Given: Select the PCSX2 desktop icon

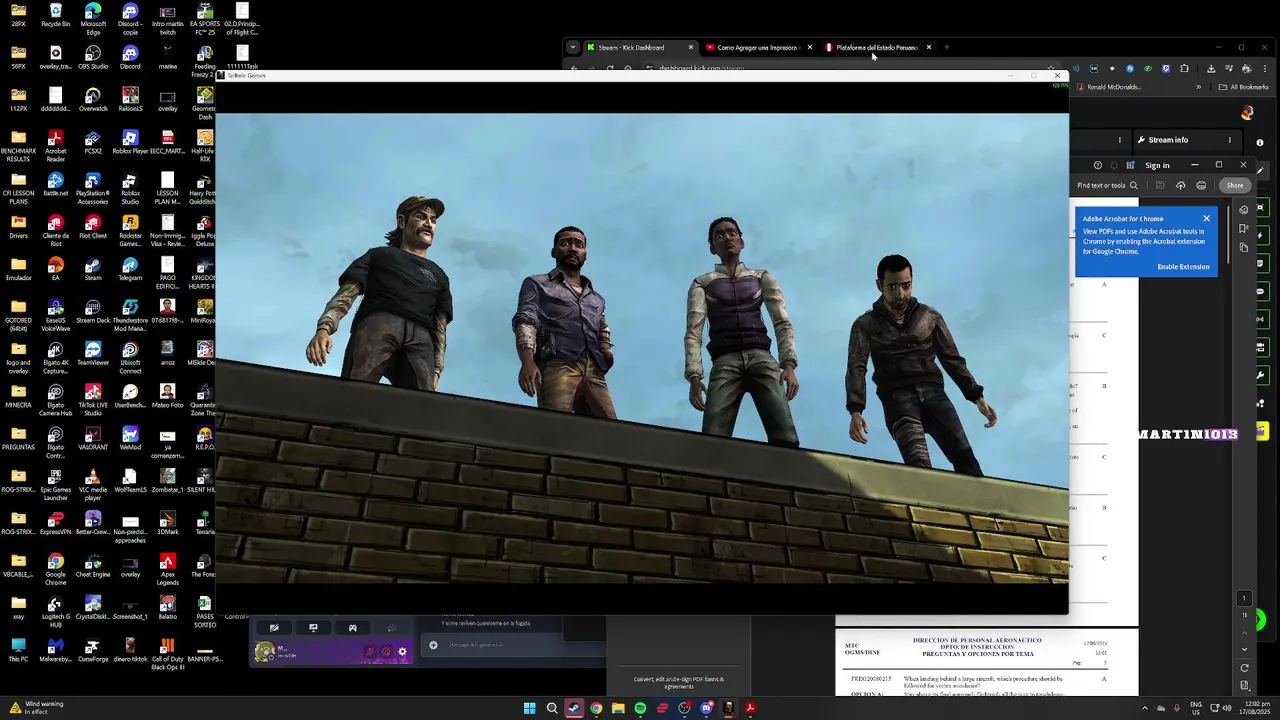Looking at the screenshot, I should click(x=93, y=142).
